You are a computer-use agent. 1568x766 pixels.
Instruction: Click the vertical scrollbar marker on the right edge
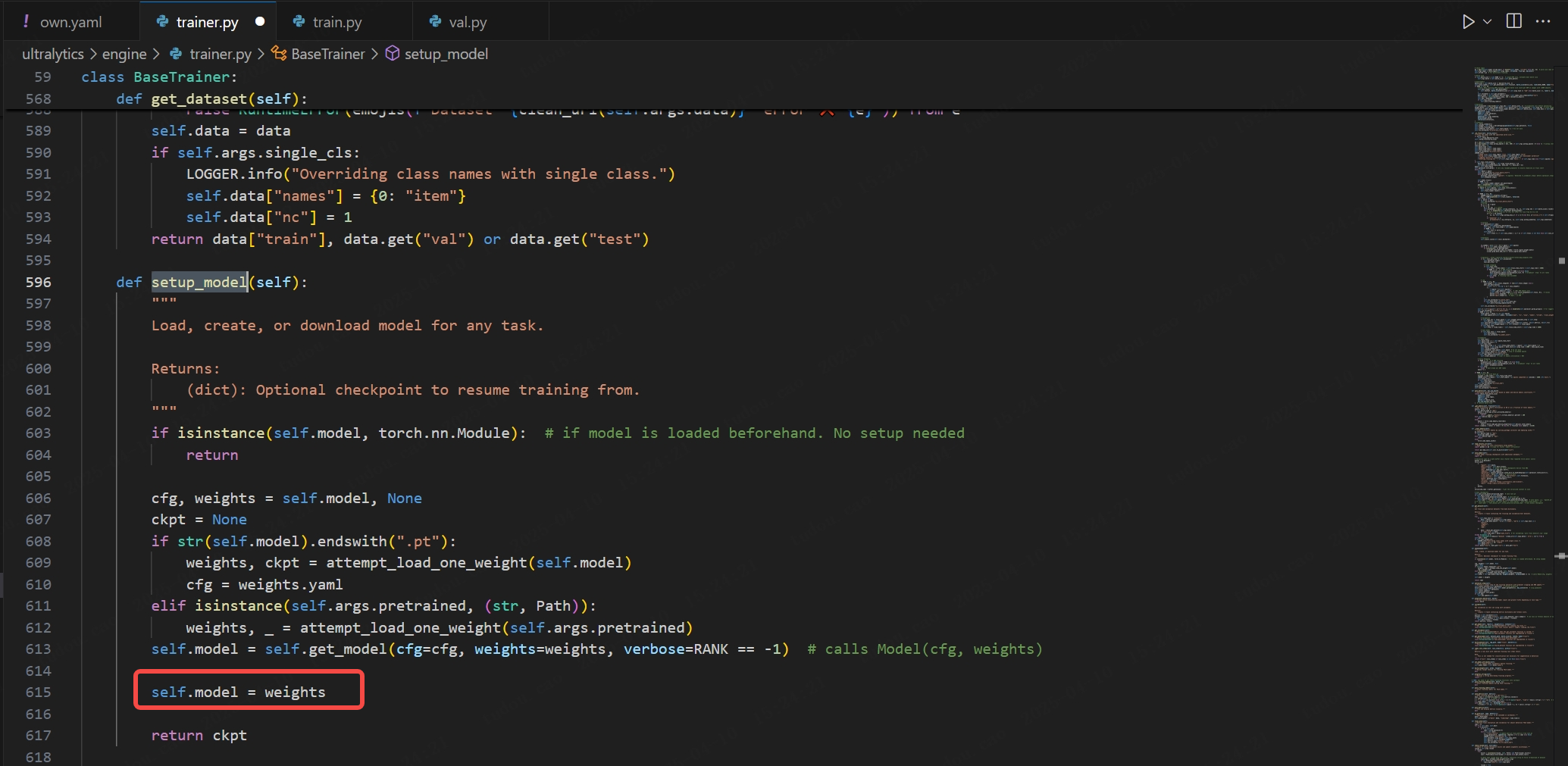point(1561,557)
